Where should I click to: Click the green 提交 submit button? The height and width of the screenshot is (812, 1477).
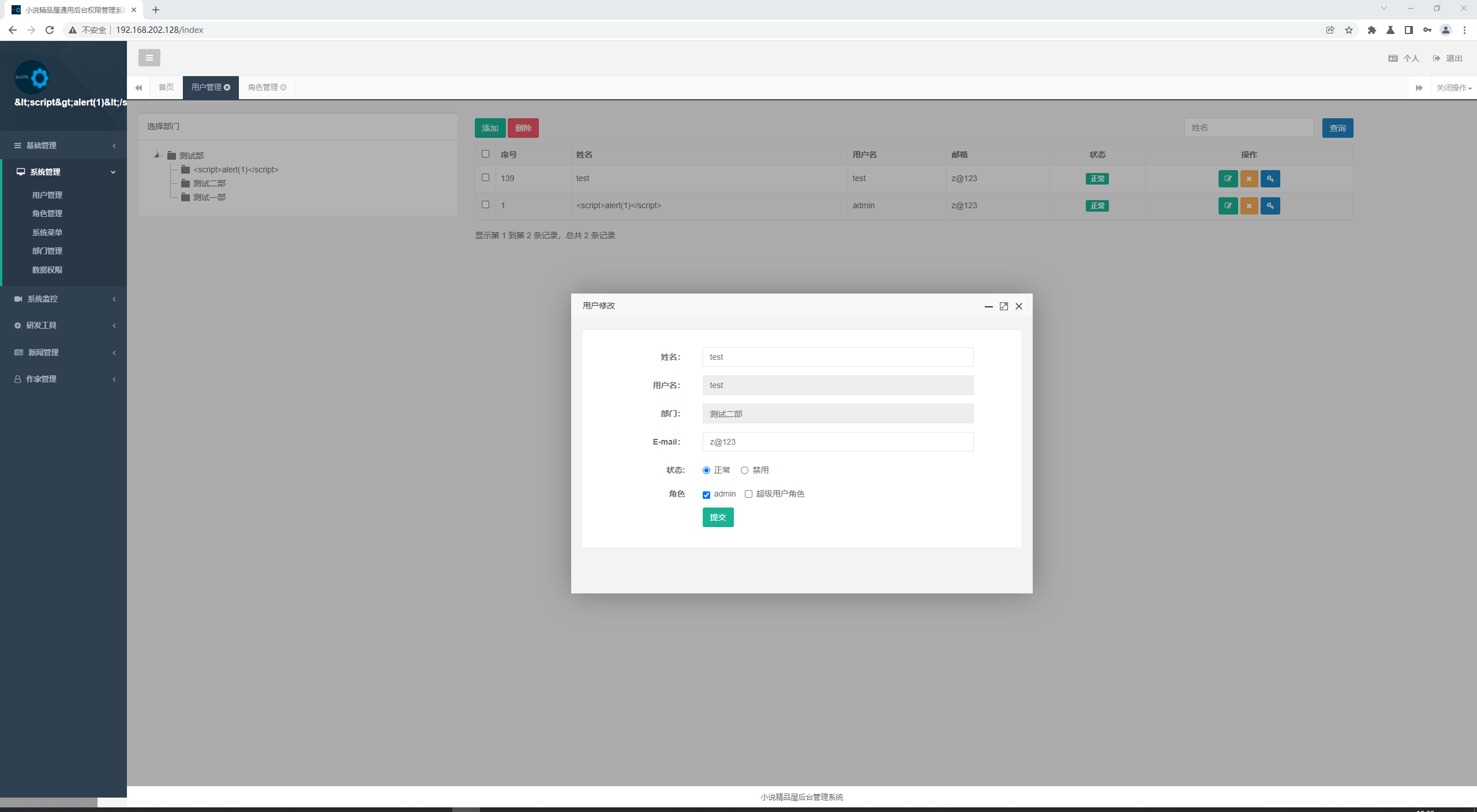718,517
